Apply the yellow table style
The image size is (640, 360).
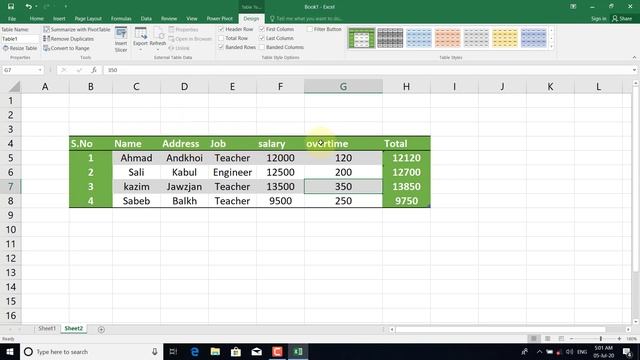tap(505, 38)
